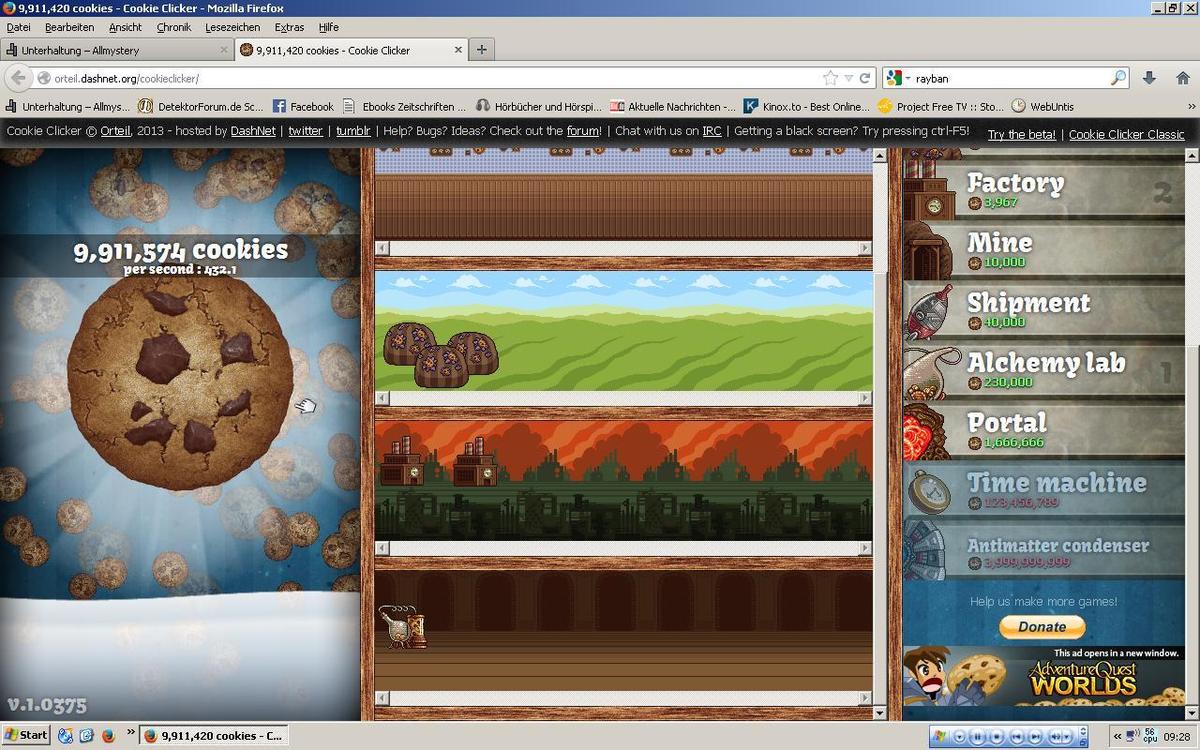This screenshot has height=750, width=1200.
Task: Click the up arrow of the buildings panel scrollbar
Action: [880, 155]
